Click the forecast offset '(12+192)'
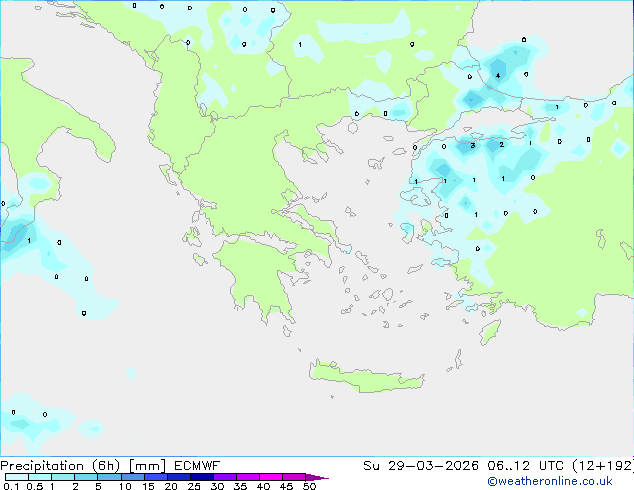Viewport: 634px width, 490px height. coord(603,466)
